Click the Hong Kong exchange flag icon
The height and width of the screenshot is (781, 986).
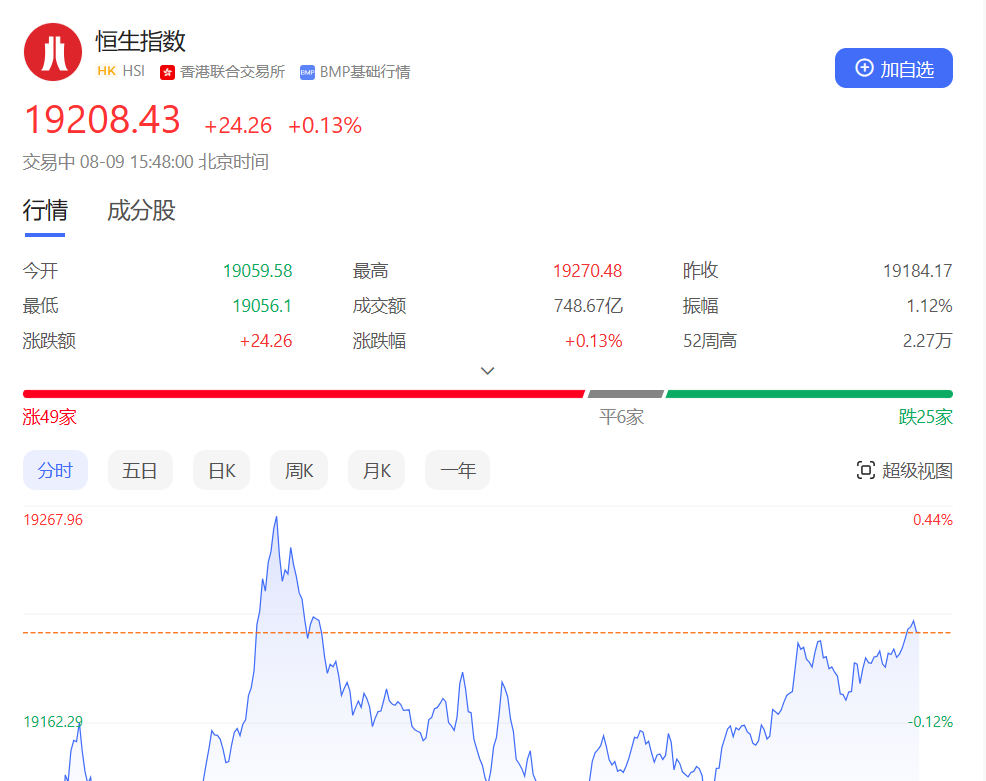[167, 72]
